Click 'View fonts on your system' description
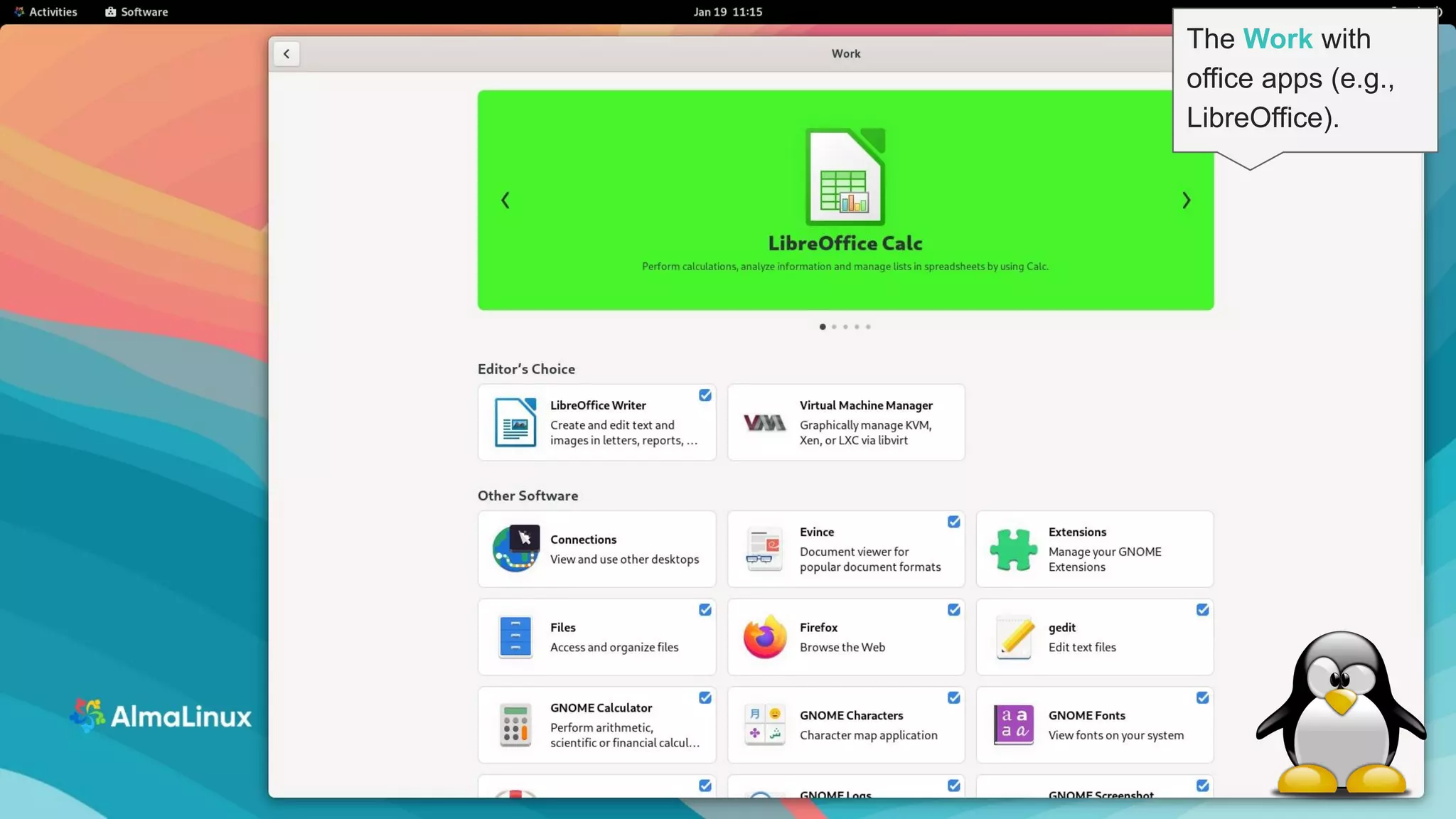Viewport: 1456px width, 819px height. (1116, 736)
